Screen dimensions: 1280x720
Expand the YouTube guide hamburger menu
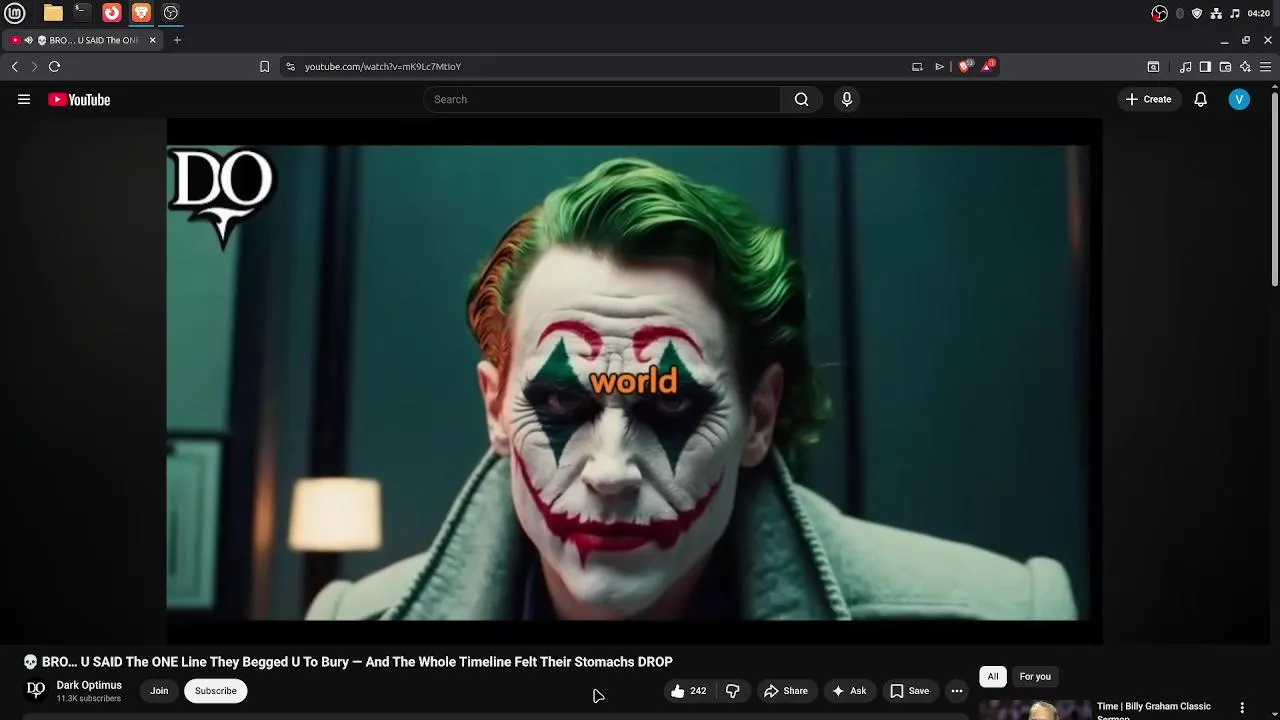[24, 99]
